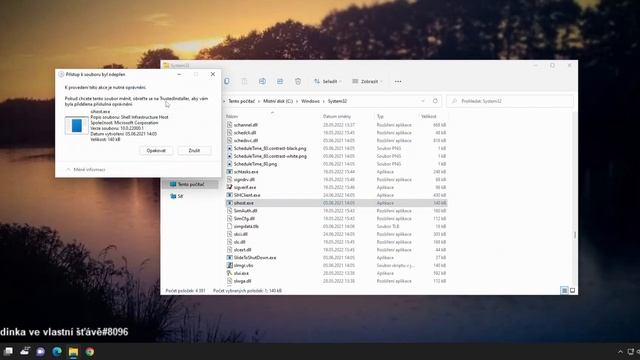The width and height of the screenshot is (640, 360).
Task: Click Windows in the breadcrumb path
Action: (x=310, y=101)
